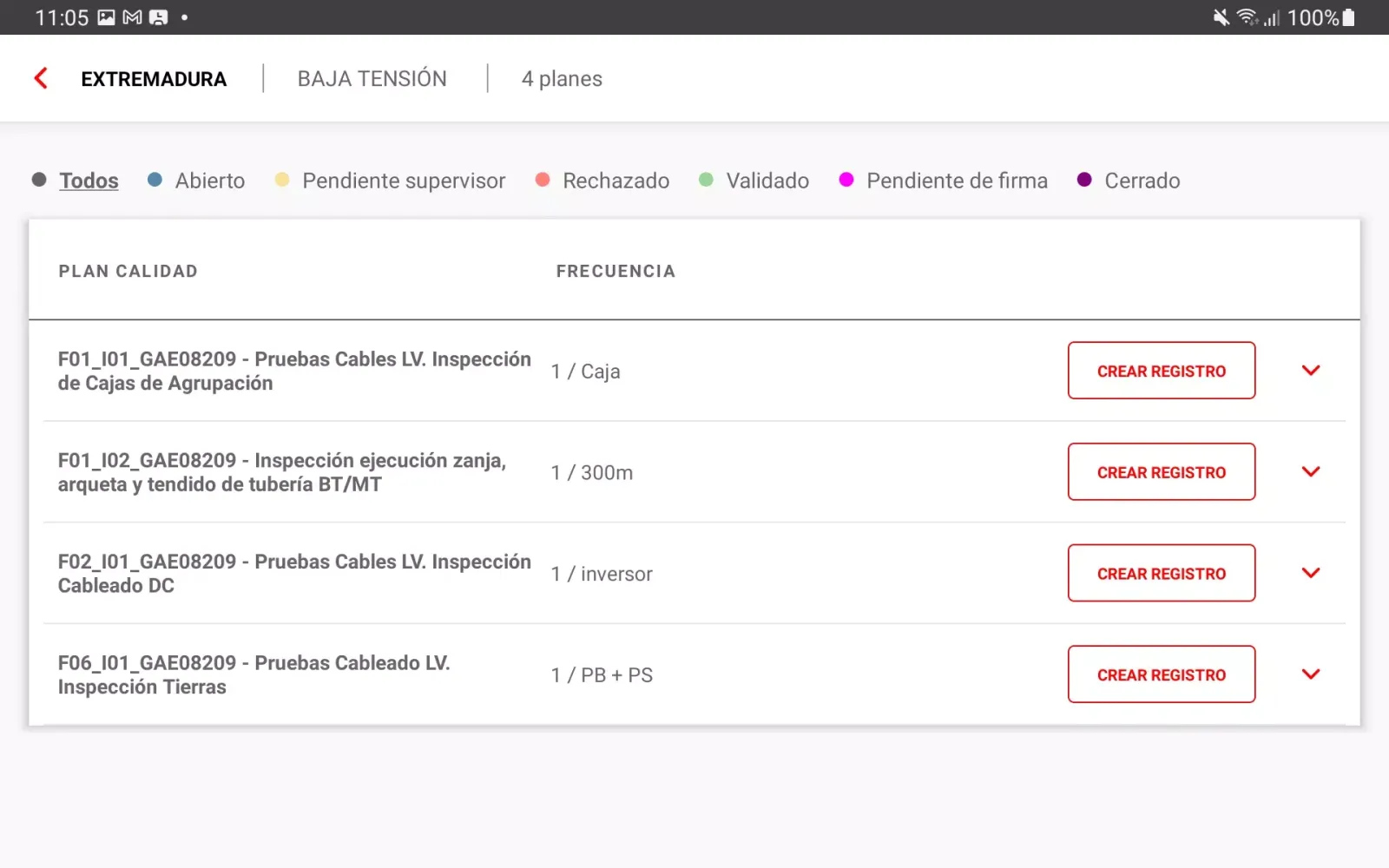Create record for Cajas de Agrupación plan
Screen dimensions: 1389x868
(1161, 371)
